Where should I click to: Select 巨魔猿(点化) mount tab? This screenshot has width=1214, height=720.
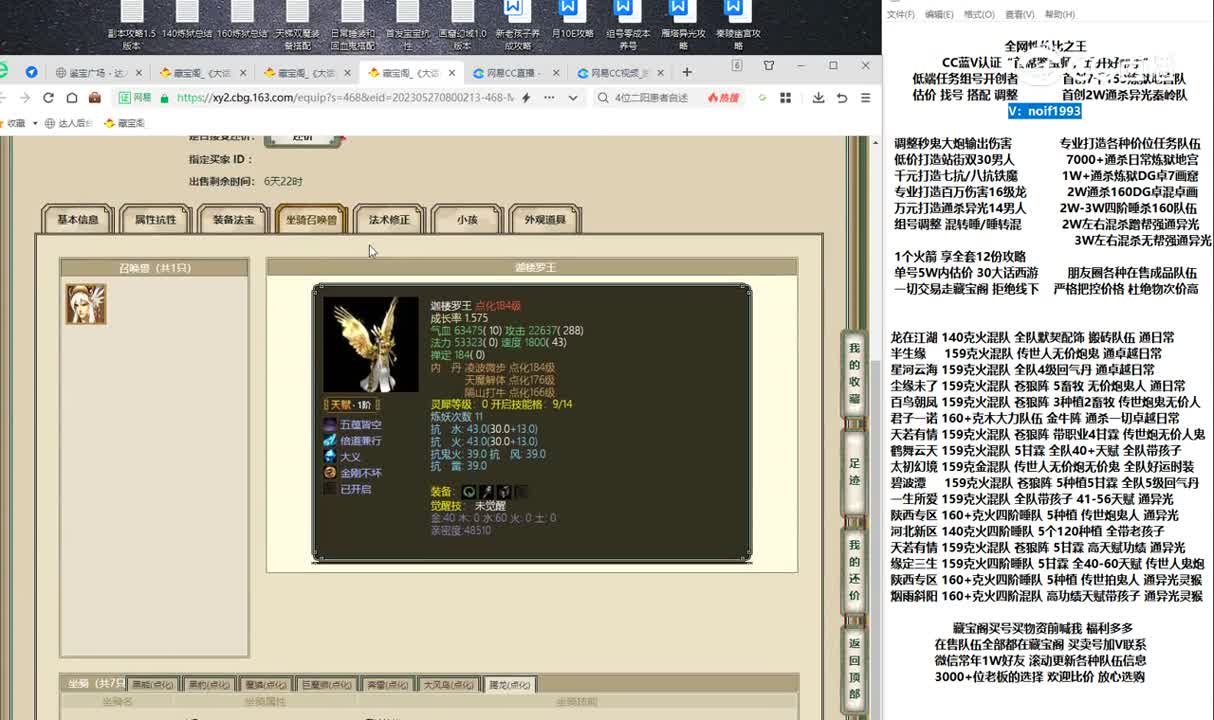(x=327, y=685)
